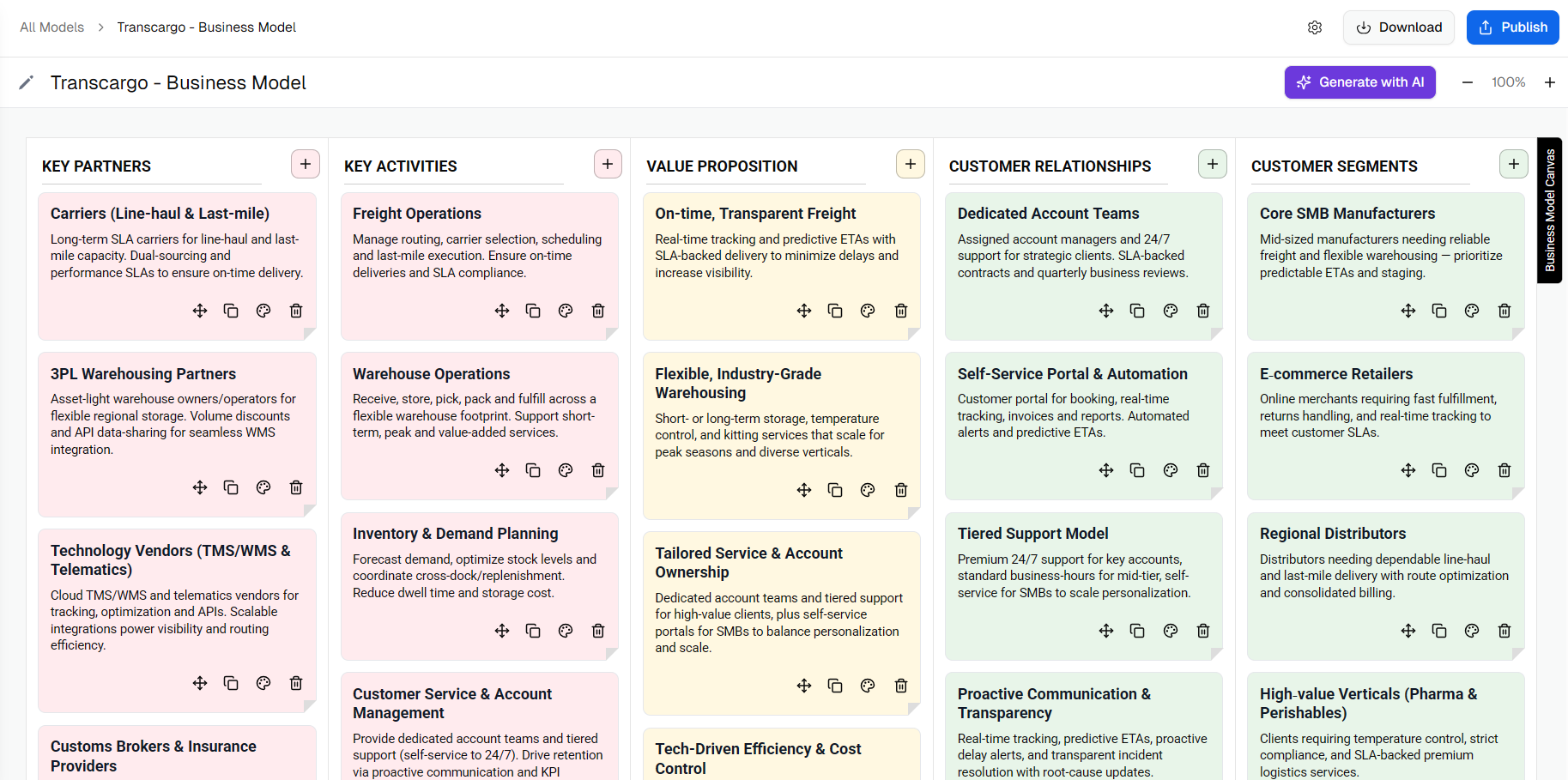
Task: Change color of E-commerce Retailers card
Action: [x=1472, y=470]
